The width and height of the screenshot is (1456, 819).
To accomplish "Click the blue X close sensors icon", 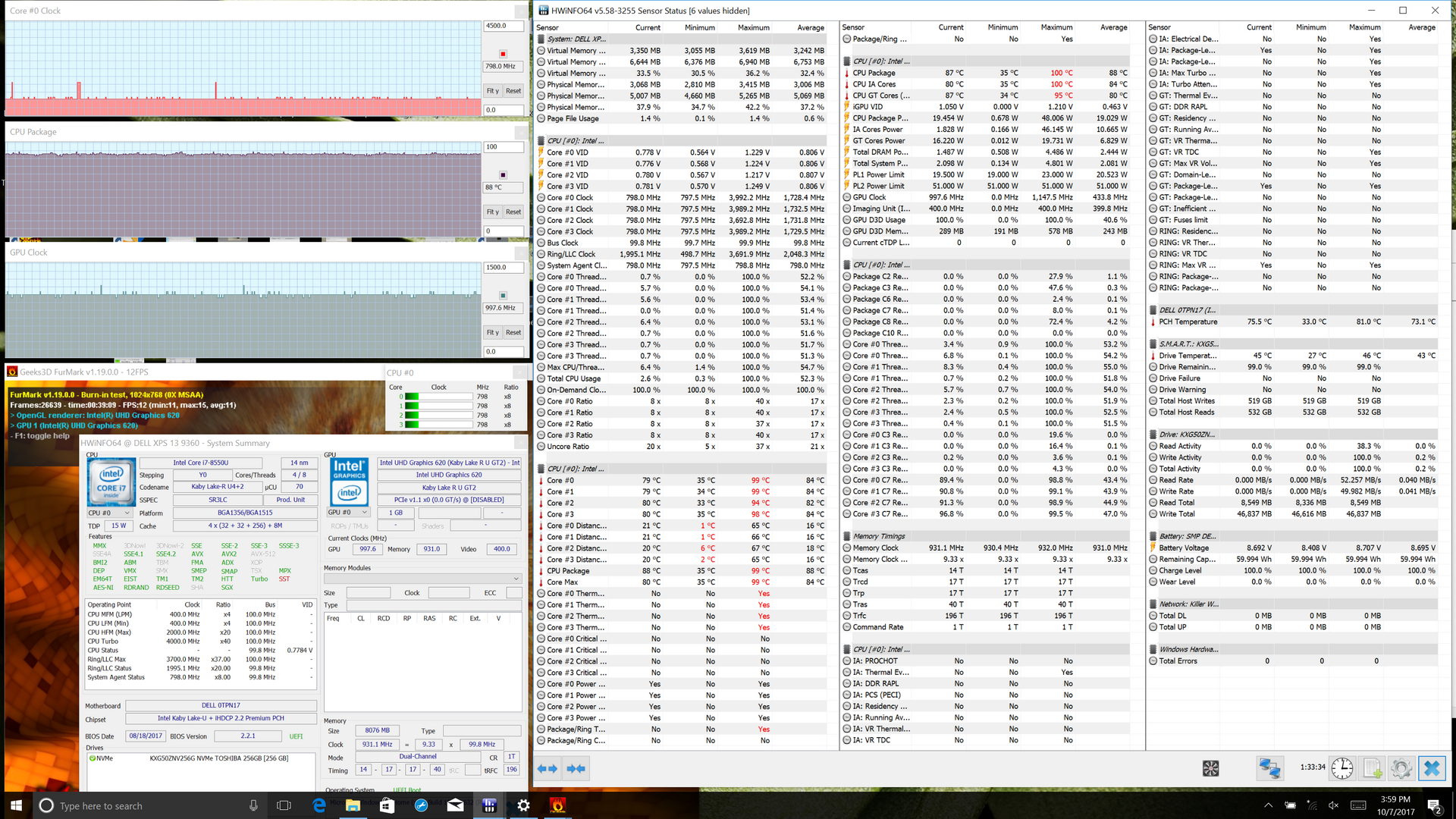I will click(x=1432, y=768).
